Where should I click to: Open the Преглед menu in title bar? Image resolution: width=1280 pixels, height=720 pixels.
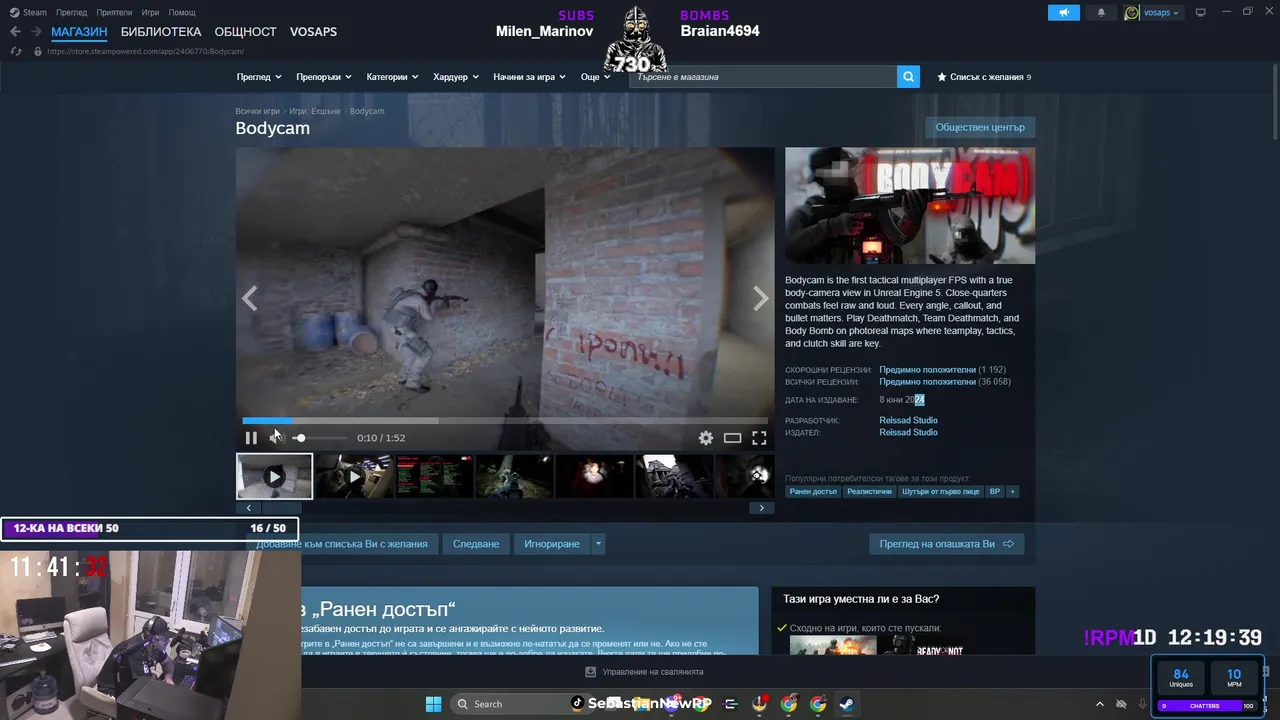click(x=71, y=12)
